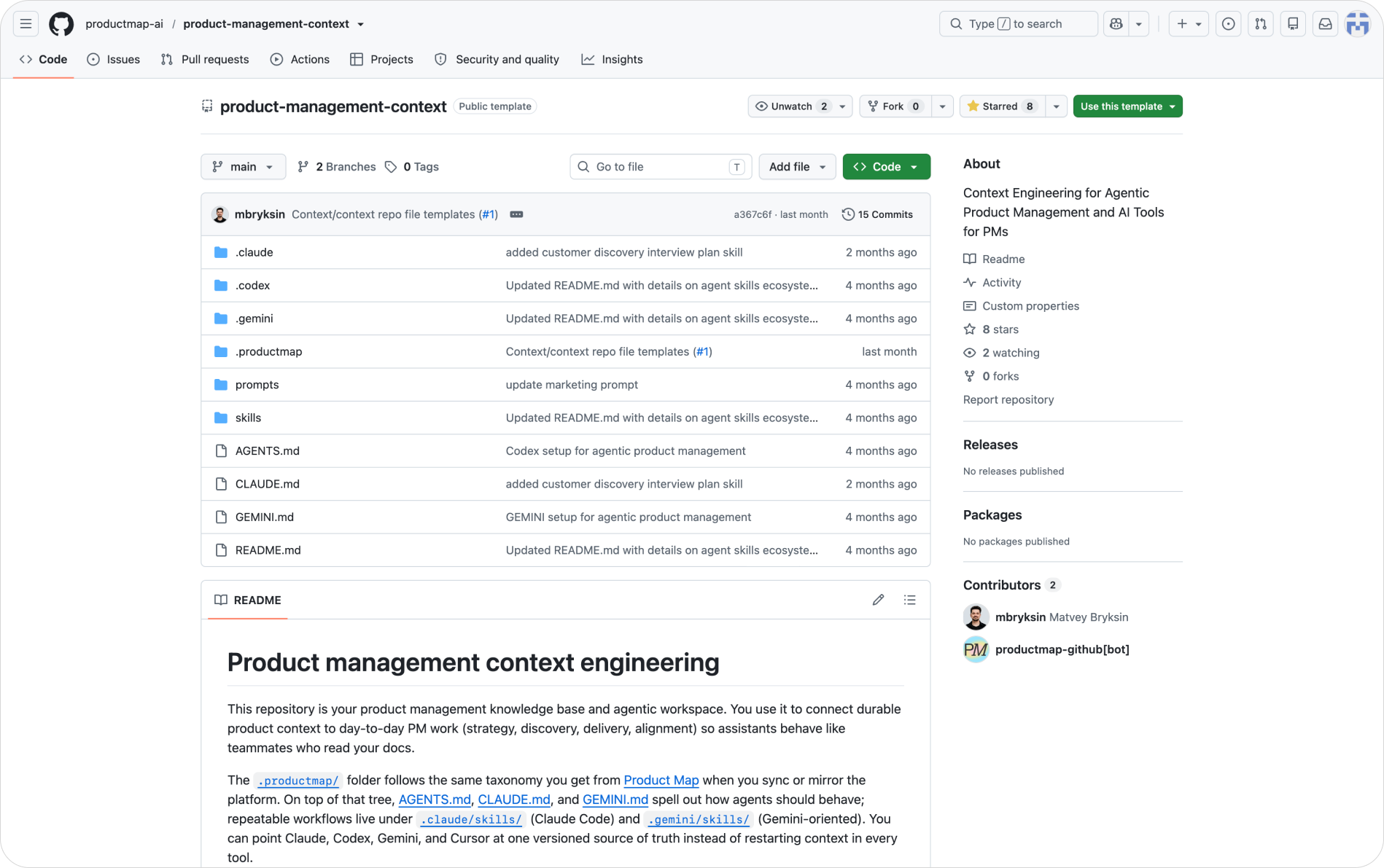Edit README with pencil icon
1384x868 pixels.
878,600
